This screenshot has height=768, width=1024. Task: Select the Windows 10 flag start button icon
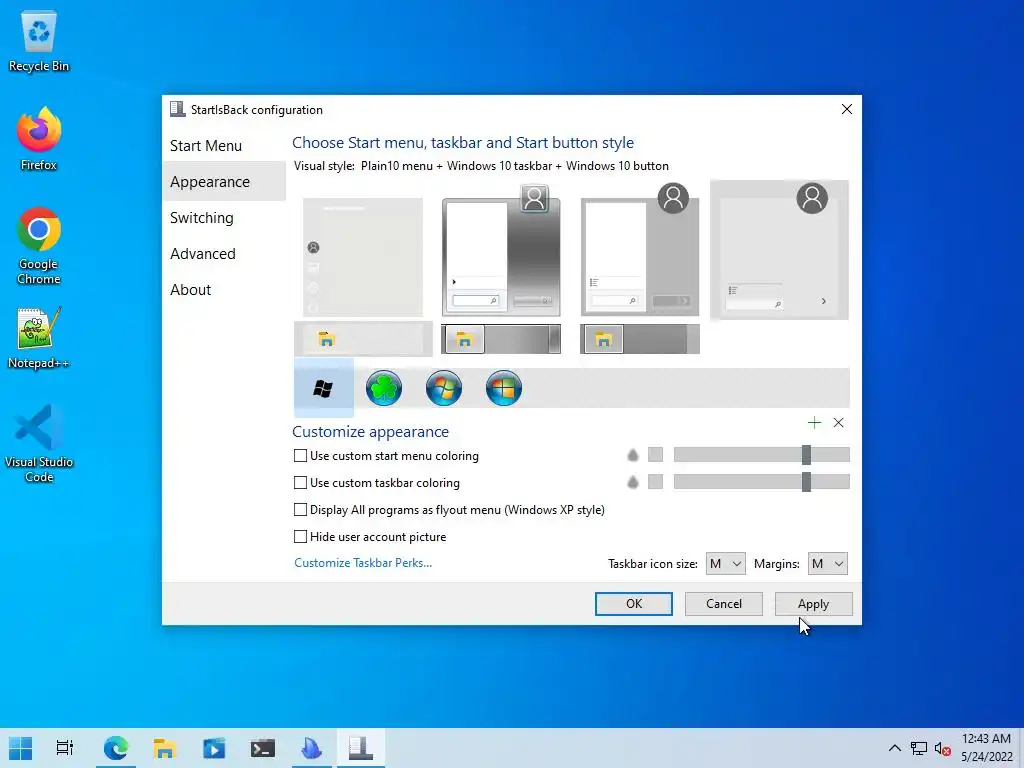coord(323,388)
